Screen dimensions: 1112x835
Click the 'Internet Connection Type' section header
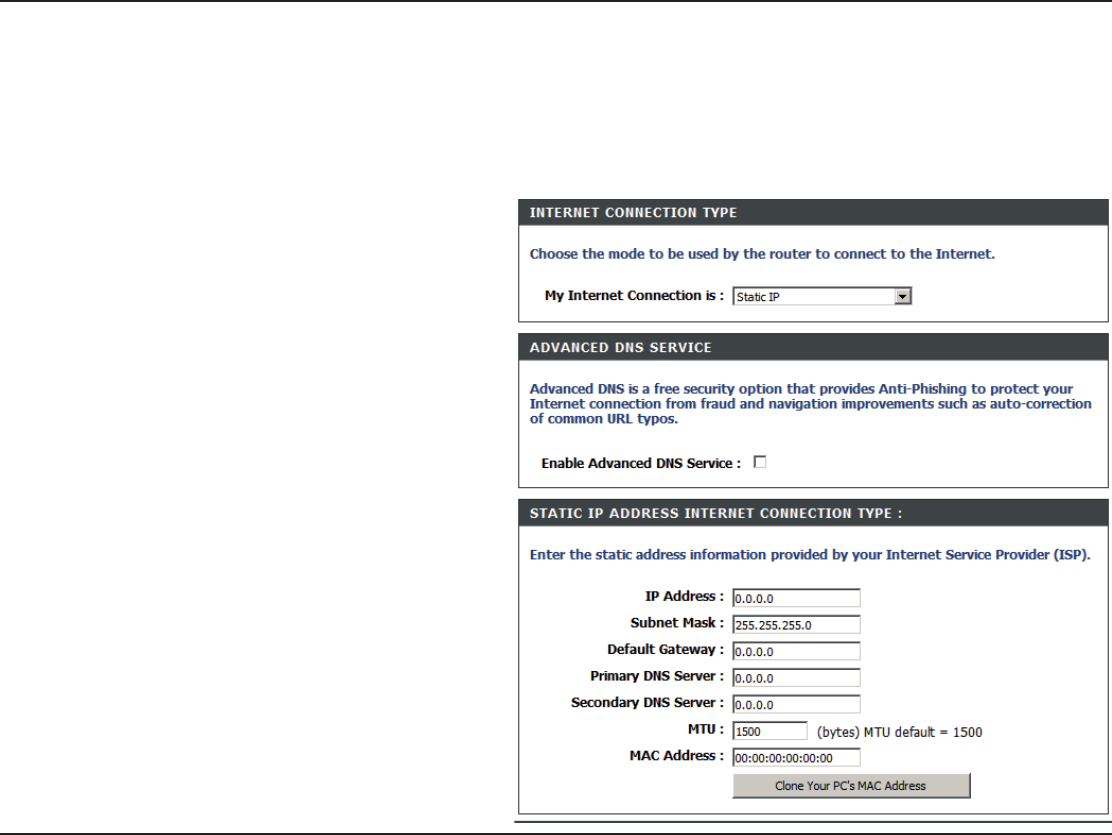point(813,213)
